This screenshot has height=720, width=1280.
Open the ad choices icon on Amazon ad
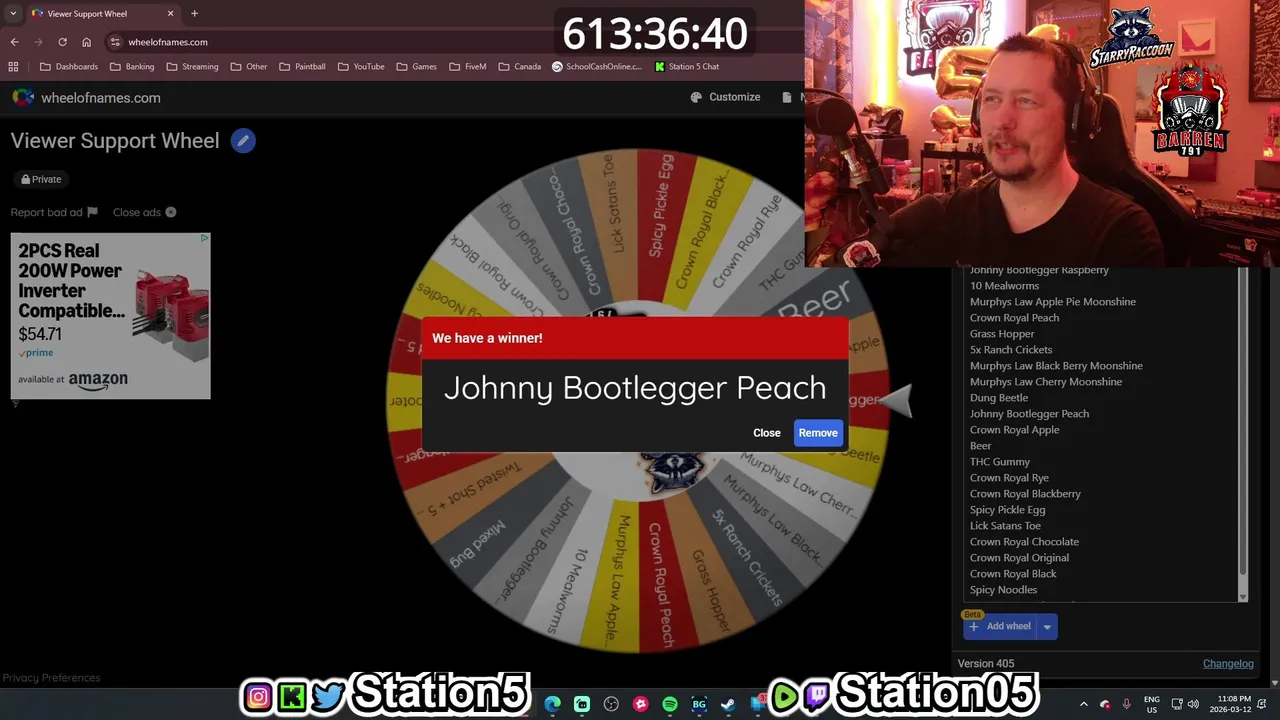204,239
